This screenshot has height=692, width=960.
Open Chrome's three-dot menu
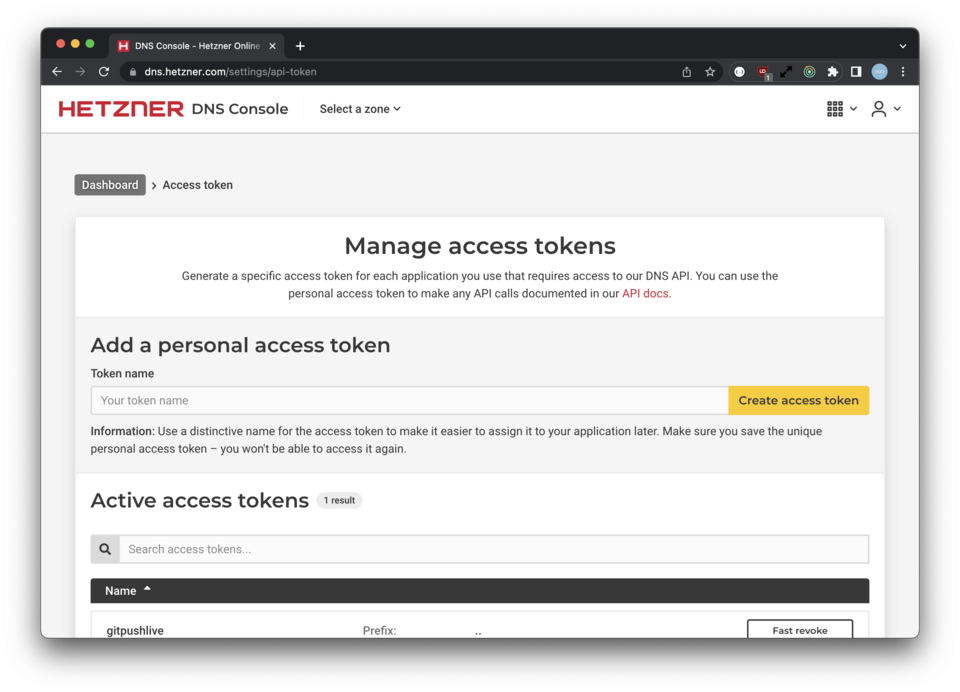coord(902,72)
